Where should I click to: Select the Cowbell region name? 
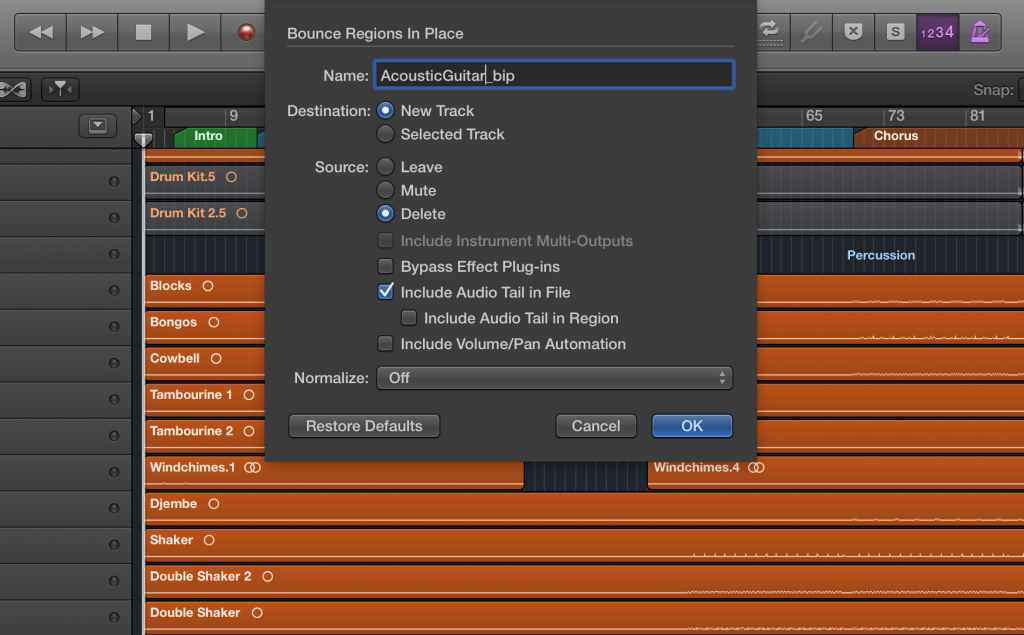tap(174, 359)
